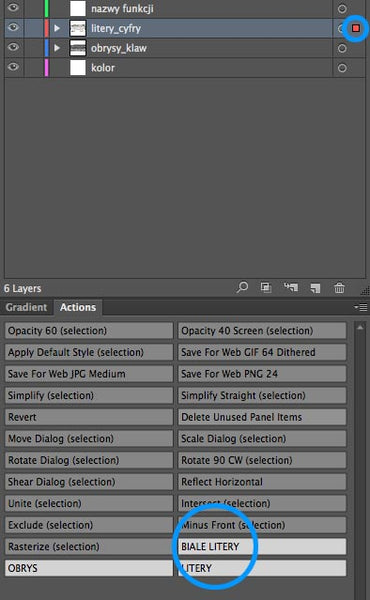This screenshot has width=370, height=600.
Task: Locate object using the magnifier icon
Action: (x=242, y=287)
